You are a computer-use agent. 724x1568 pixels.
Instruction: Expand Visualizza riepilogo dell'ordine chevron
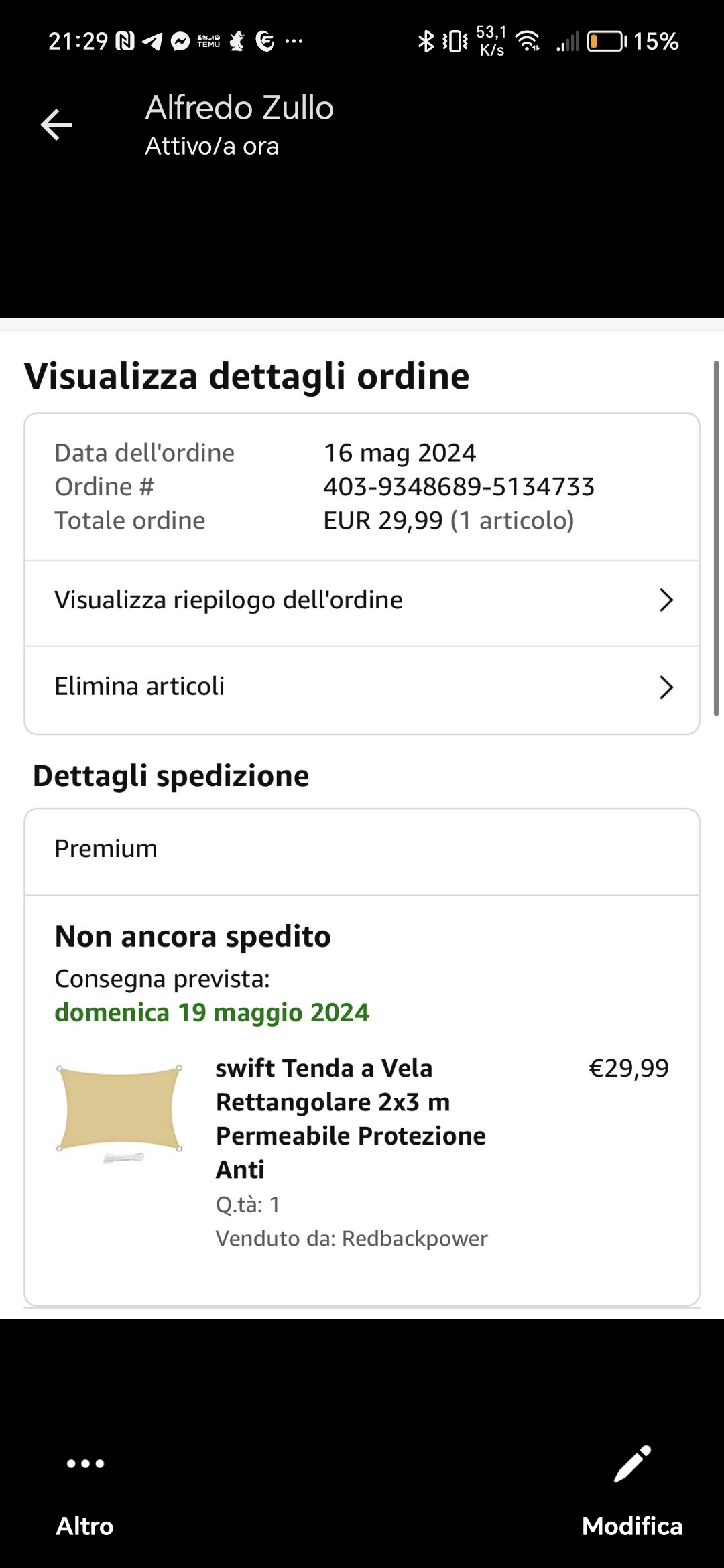pyautogui.click(x=666, y=600)
